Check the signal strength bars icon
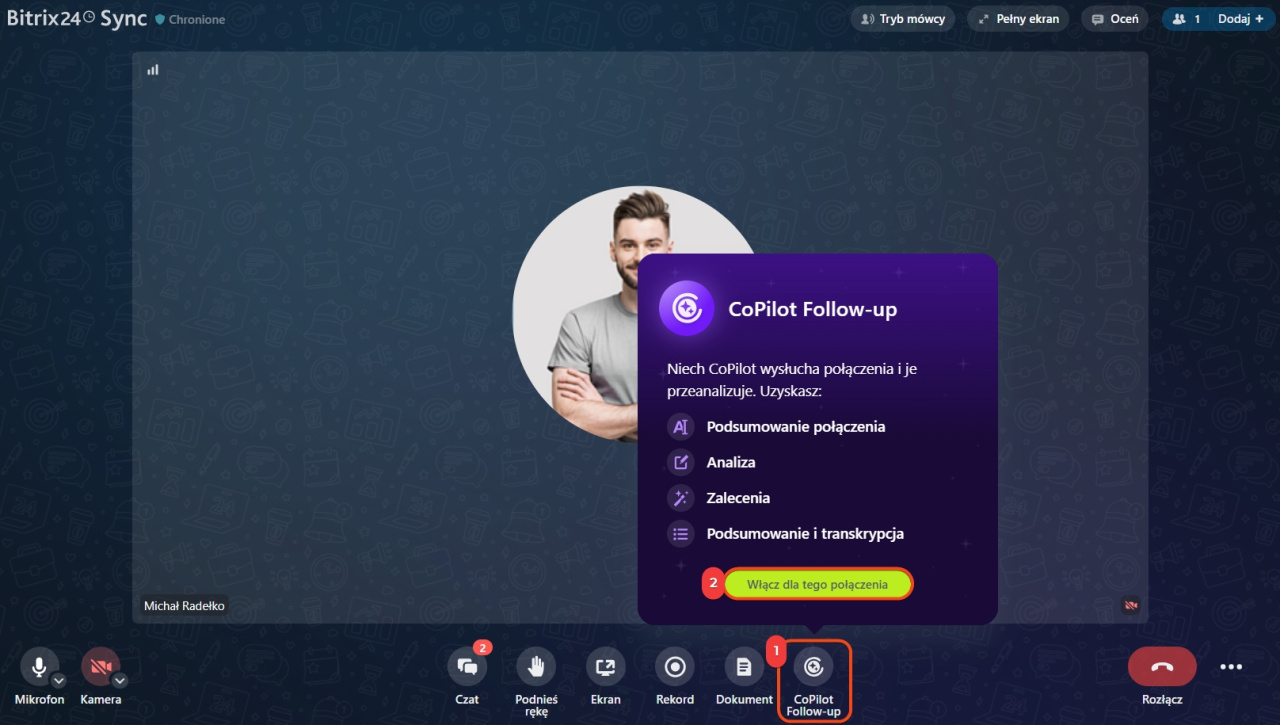Image resolution: width=1280 pixels, height=725 pixels. click(153, 70)
